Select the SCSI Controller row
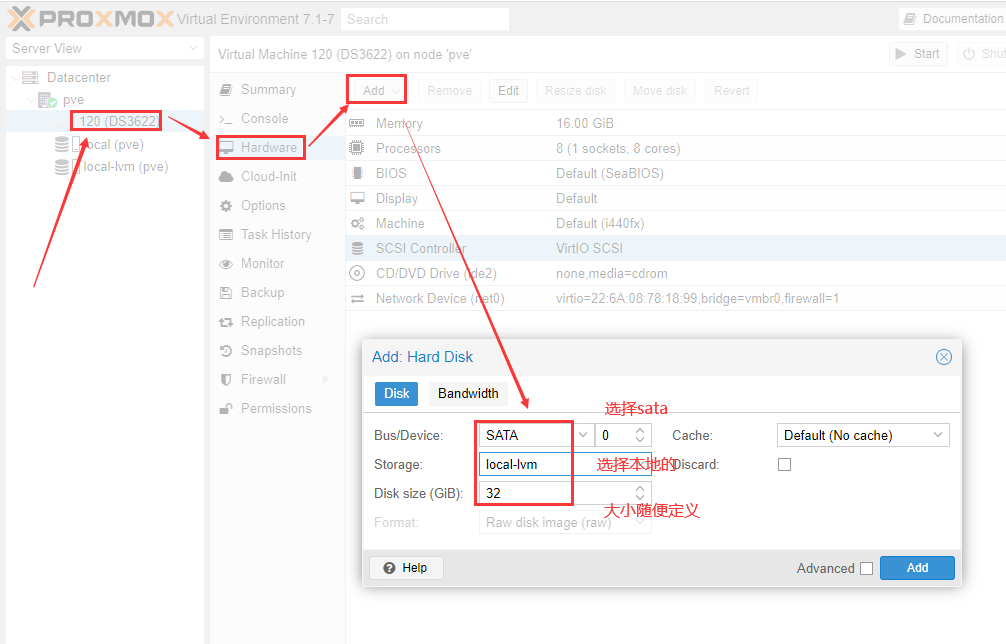Image resolution: width=1006 pixels, height=644 pixels. point(676,248)
